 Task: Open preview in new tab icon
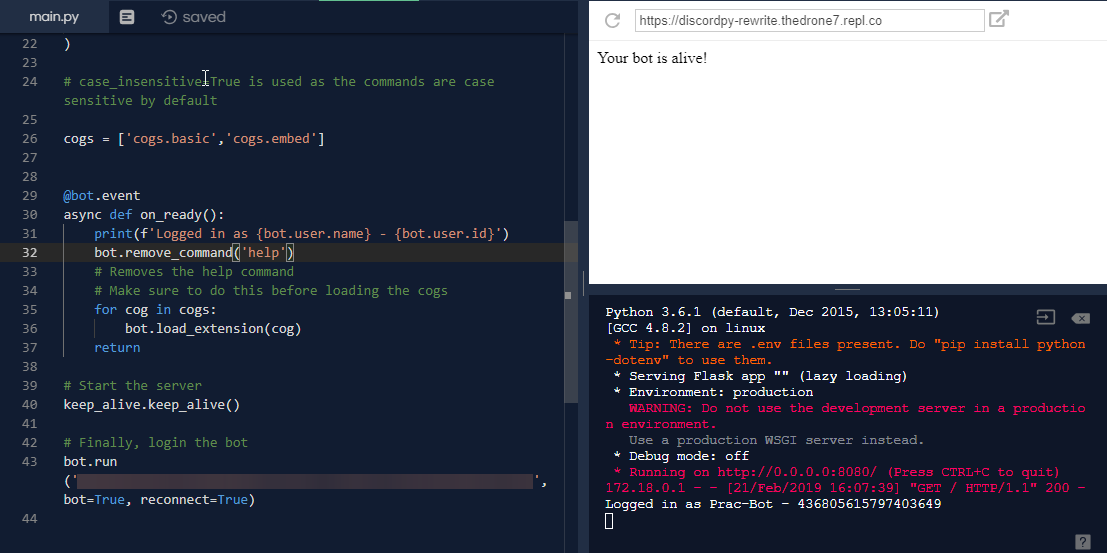(x=998, y=19)
